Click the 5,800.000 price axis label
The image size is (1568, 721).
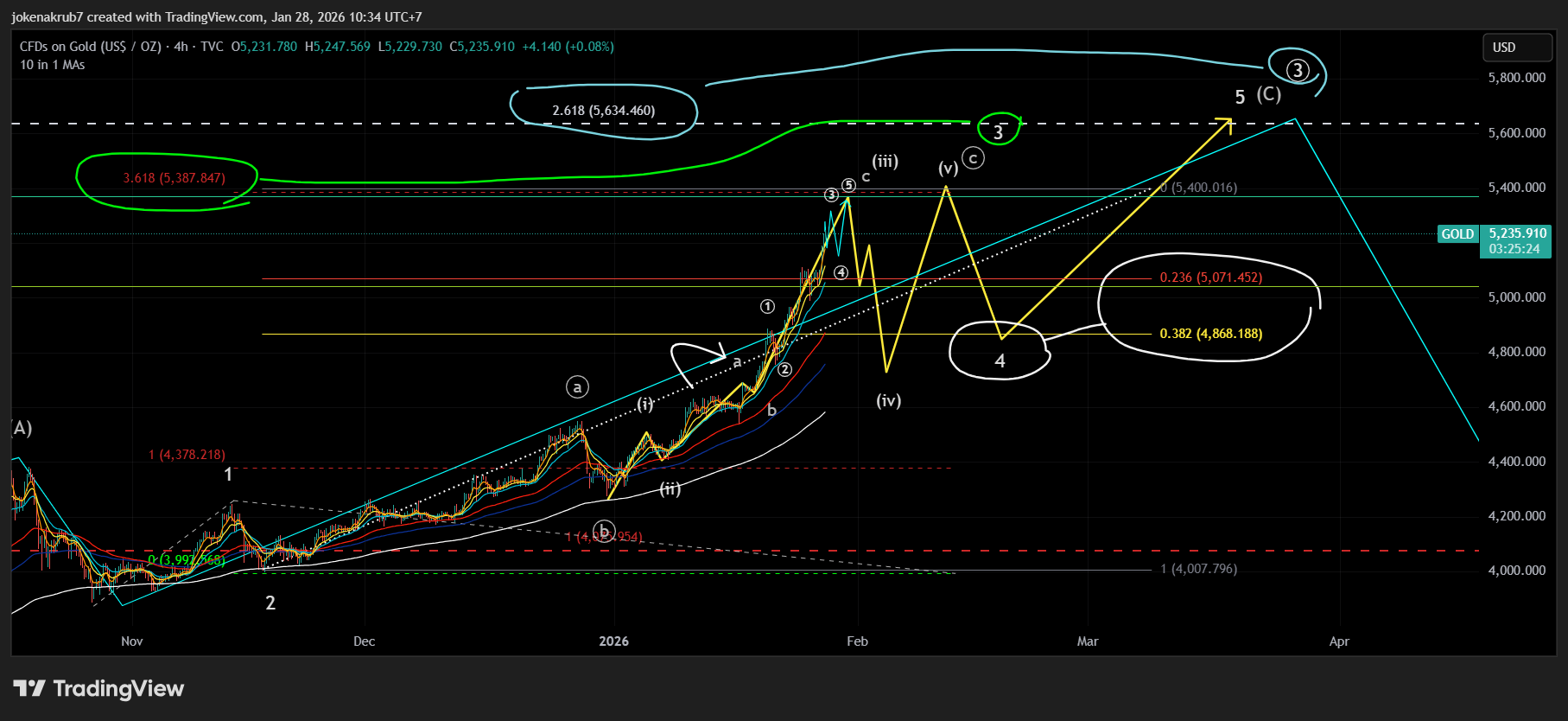point(1517,78)
